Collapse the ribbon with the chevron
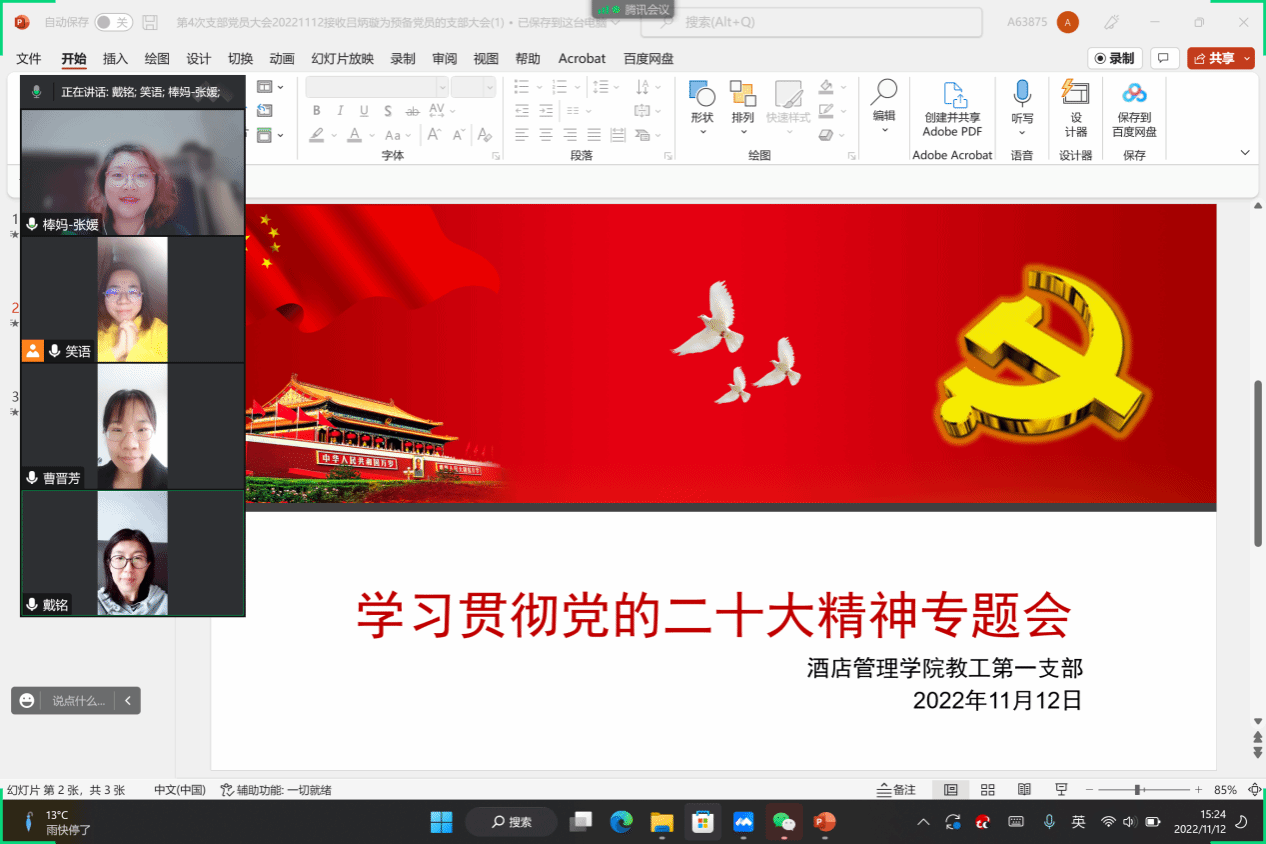1266x844 pixels. (1245, 153)
